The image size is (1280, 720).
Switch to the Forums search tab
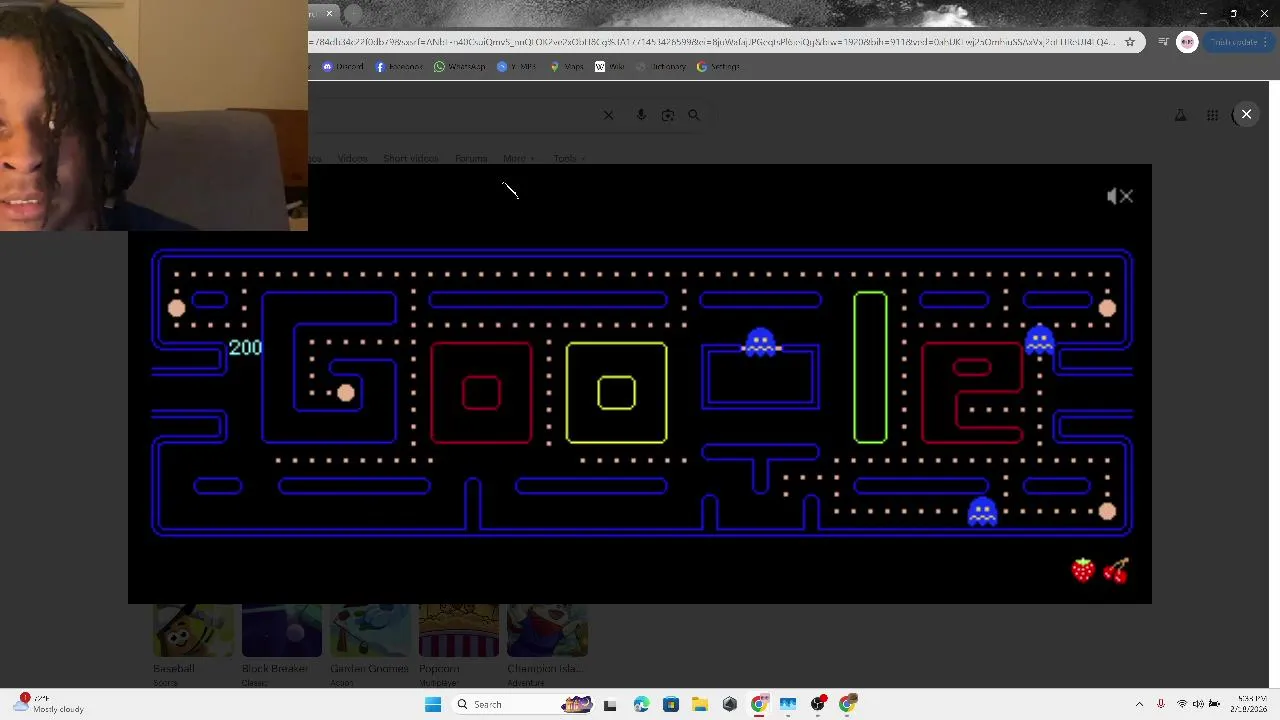[x=471, y=158]
